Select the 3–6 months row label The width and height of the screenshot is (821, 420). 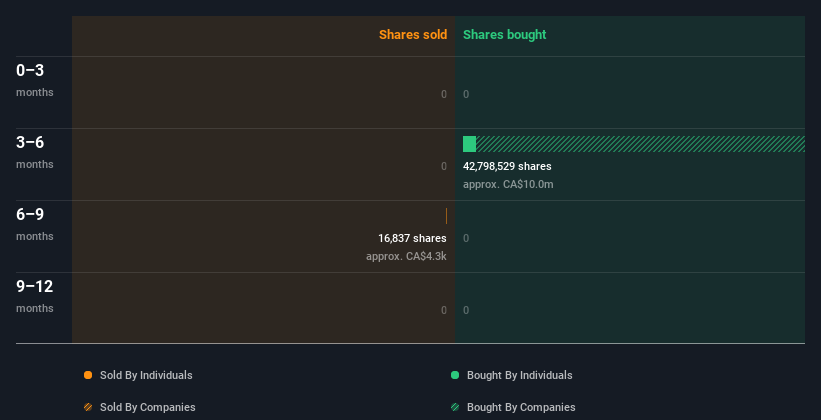[35, 152]
